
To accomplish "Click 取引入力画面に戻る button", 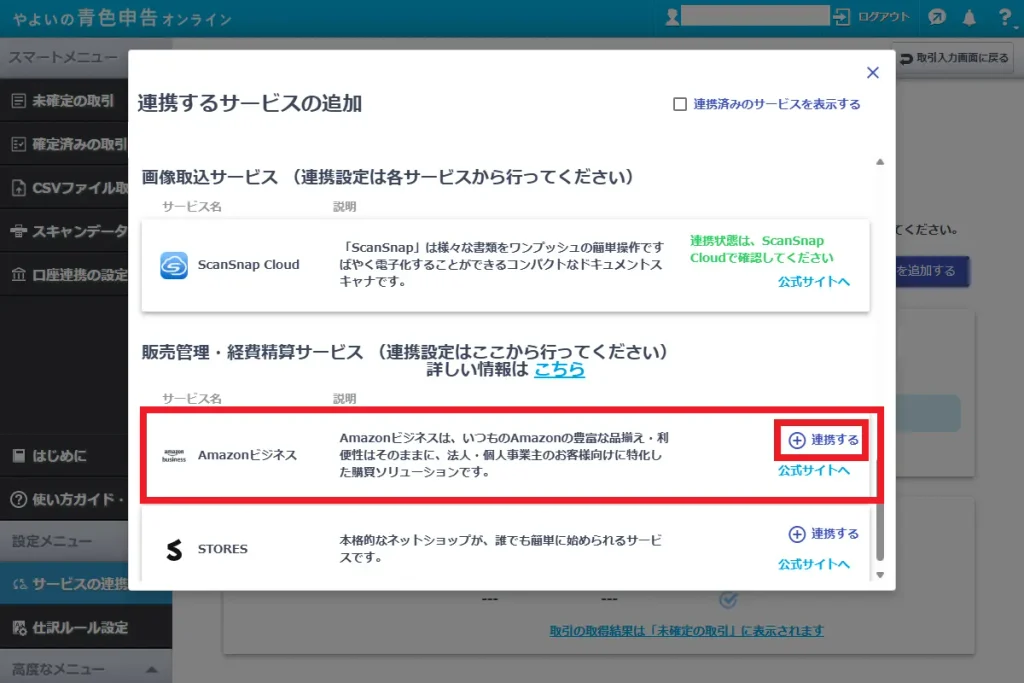I will 953,58.
